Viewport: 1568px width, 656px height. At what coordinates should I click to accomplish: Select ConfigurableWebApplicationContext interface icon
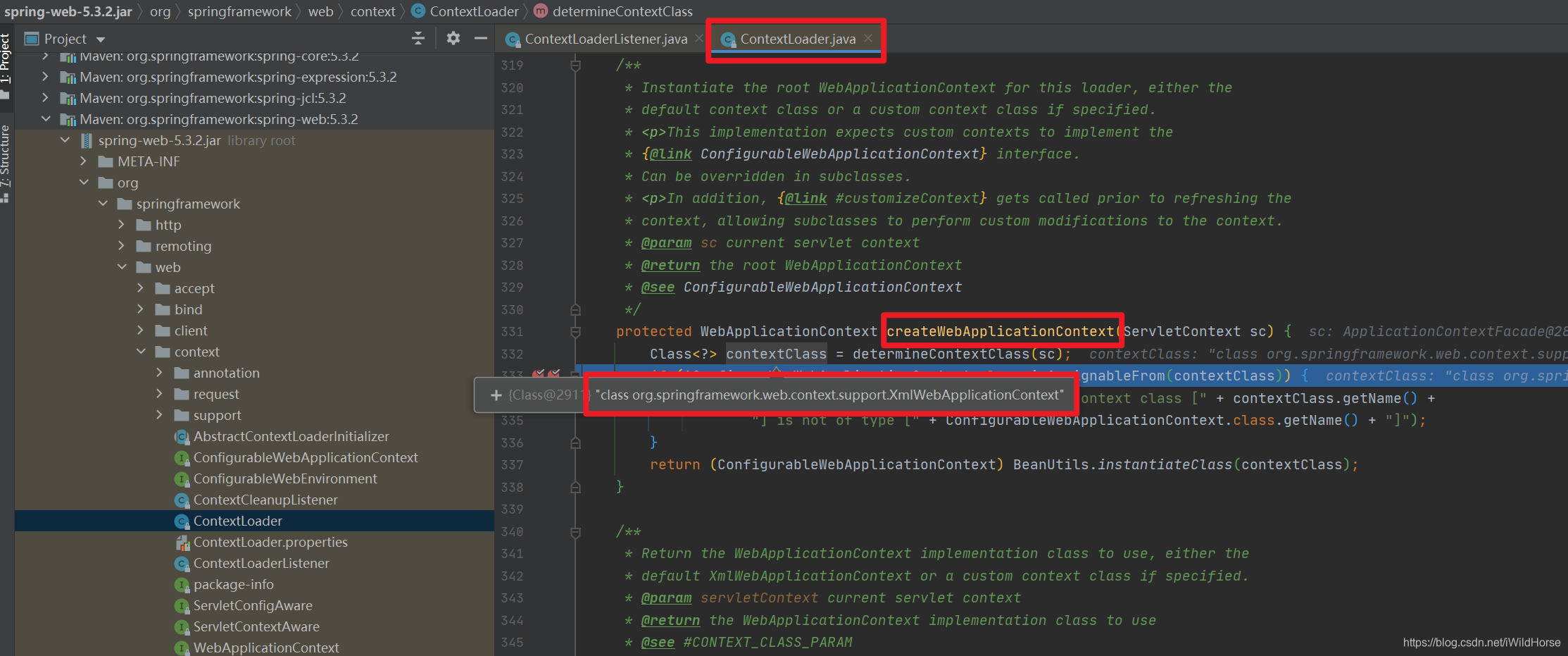pos(182,458)
